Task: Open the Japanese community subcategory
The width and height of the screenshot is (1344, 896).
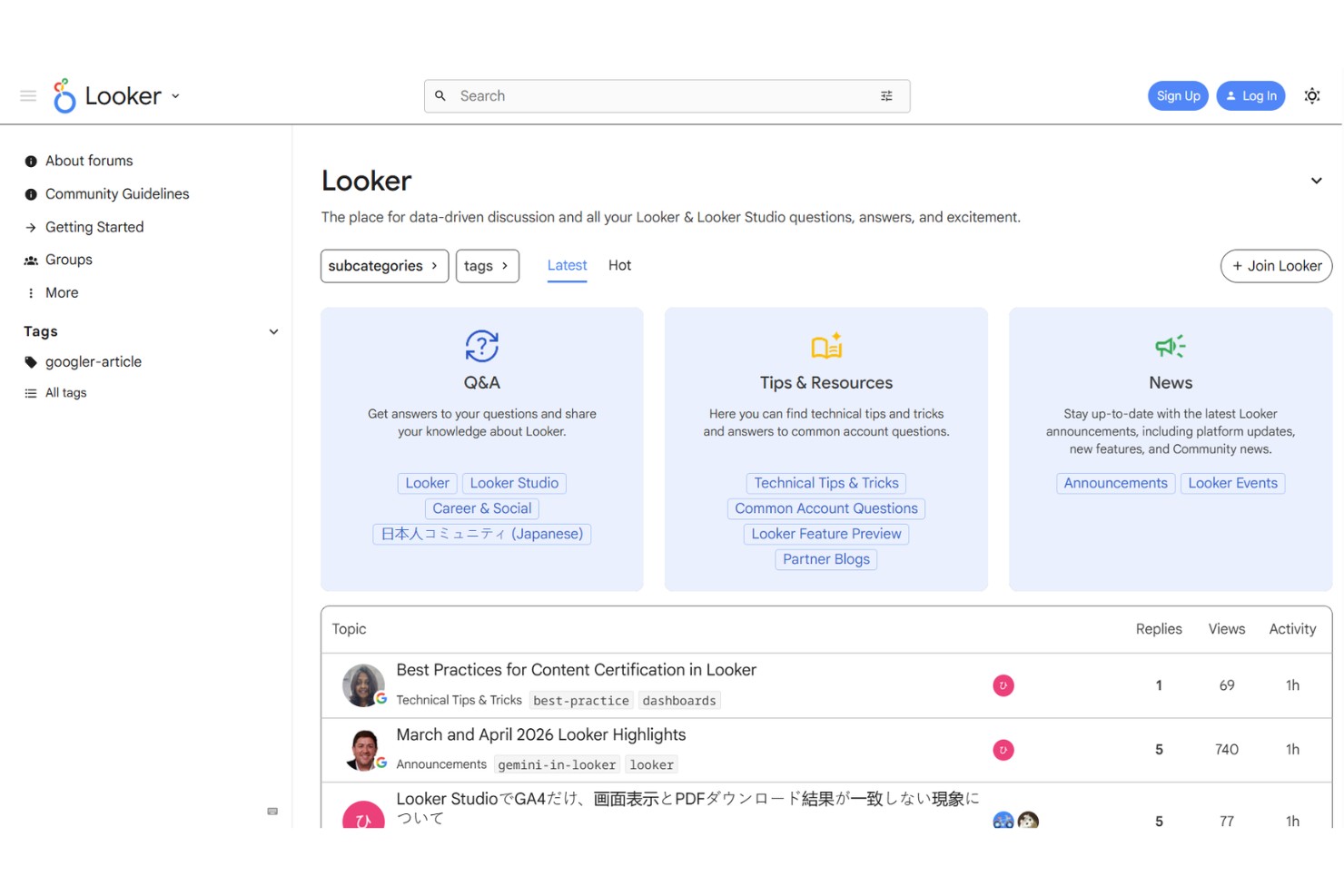Action: 482,534
